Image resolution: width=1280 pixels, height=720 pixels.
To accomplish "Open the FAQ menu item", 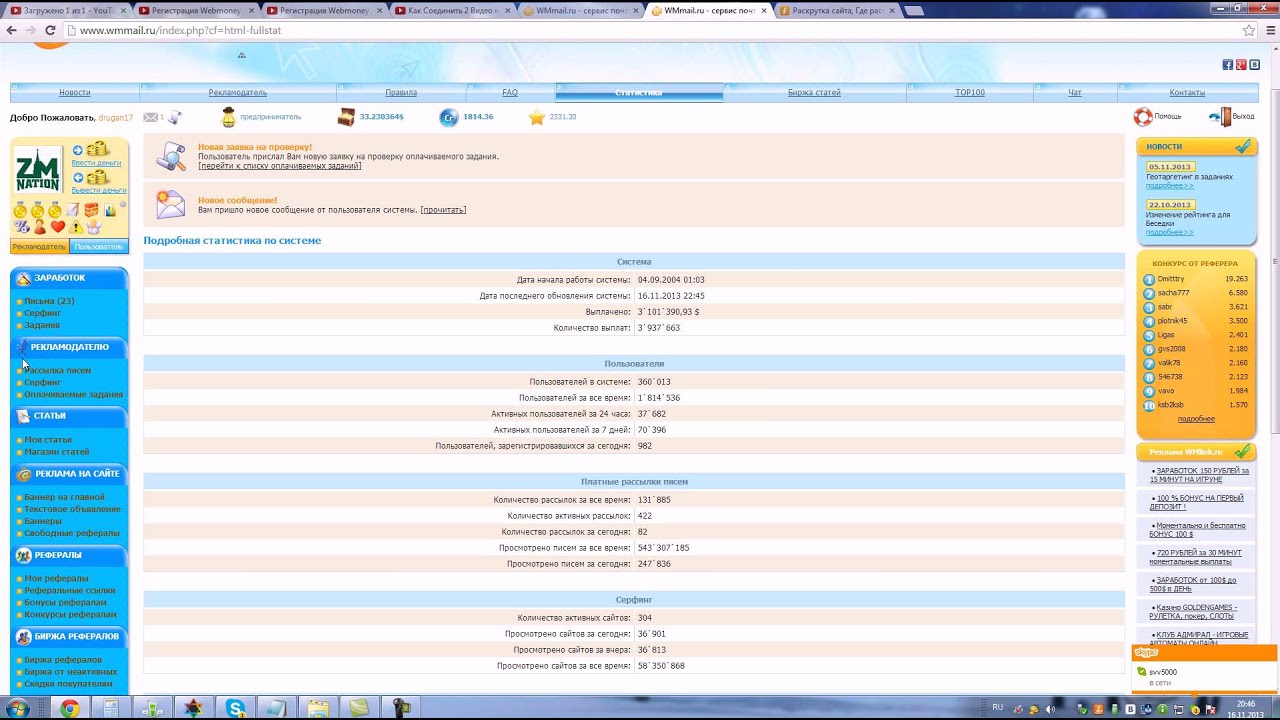I will point(510,92).
